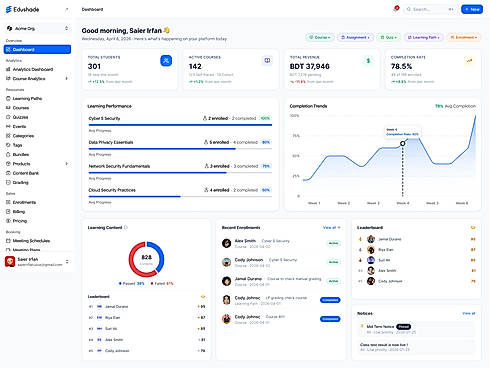Click the Cyber 5 Security progress bar

[x=180, y=125]
